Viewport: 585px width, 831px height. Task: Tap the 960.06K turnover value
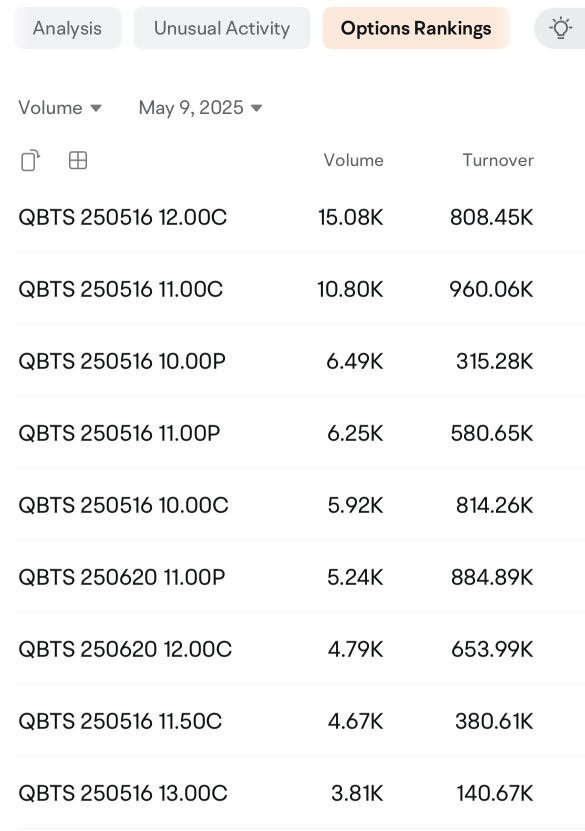491,289
